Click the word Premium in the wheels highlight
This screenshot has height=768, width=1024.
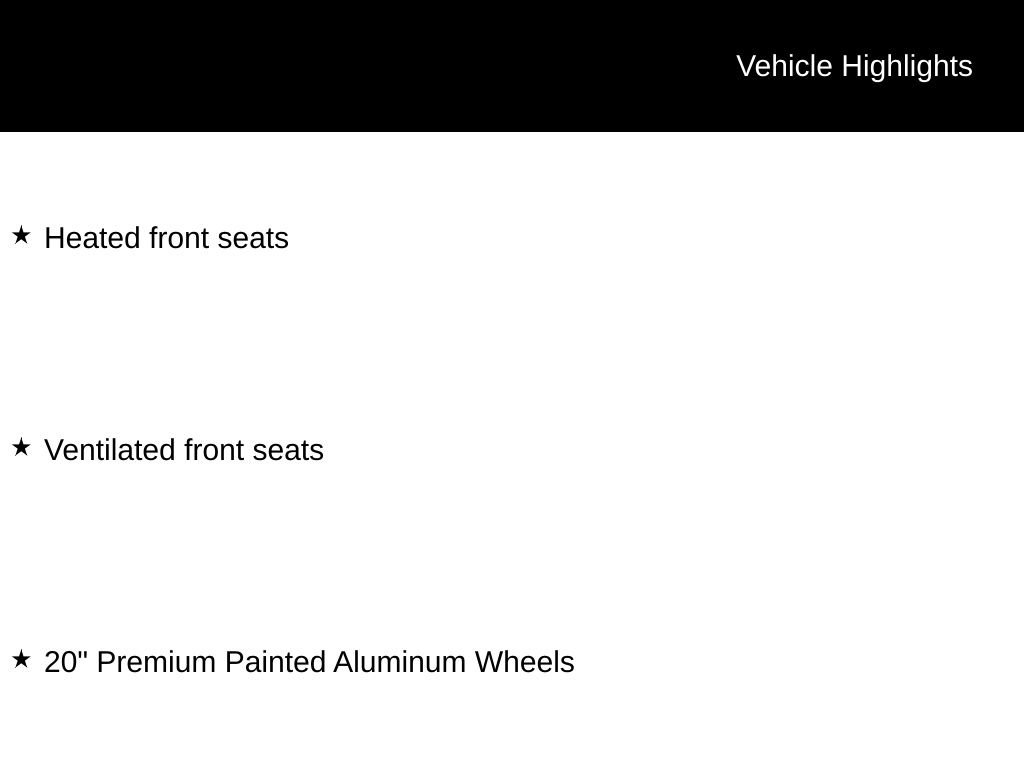[156, 662]
